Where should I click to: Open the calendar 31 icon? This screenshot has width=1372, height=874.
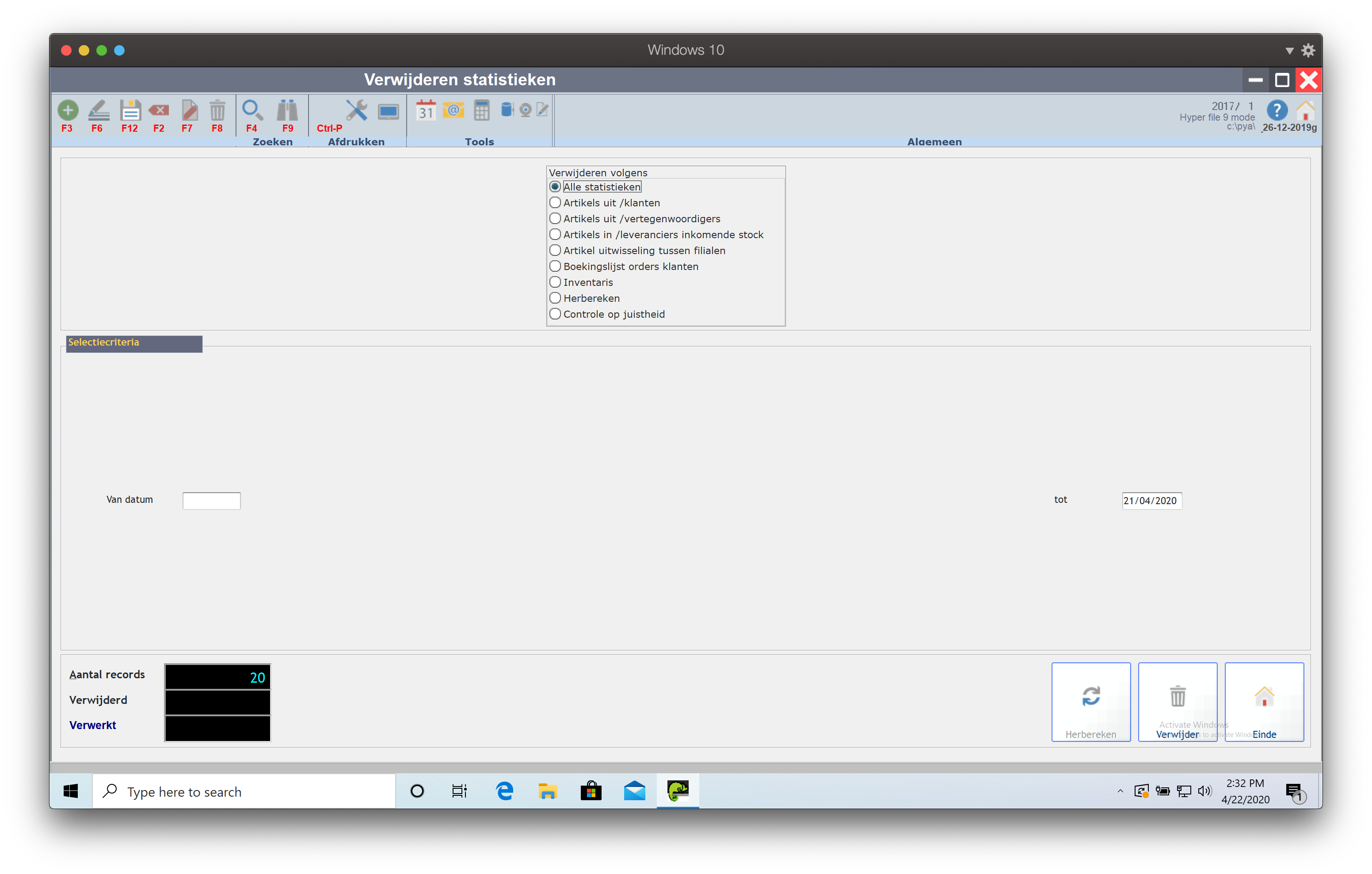(x=426, y=110)
